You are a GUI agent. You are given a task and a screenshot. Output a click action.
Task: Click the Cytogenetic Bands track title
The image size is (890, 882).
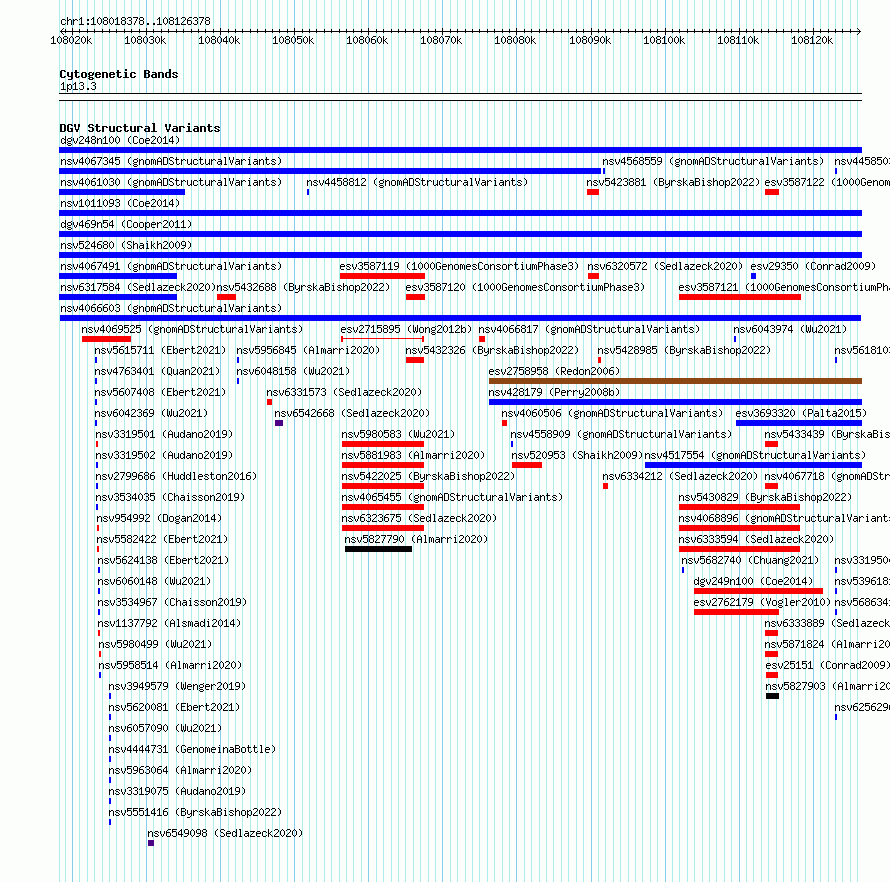[119, 74]
